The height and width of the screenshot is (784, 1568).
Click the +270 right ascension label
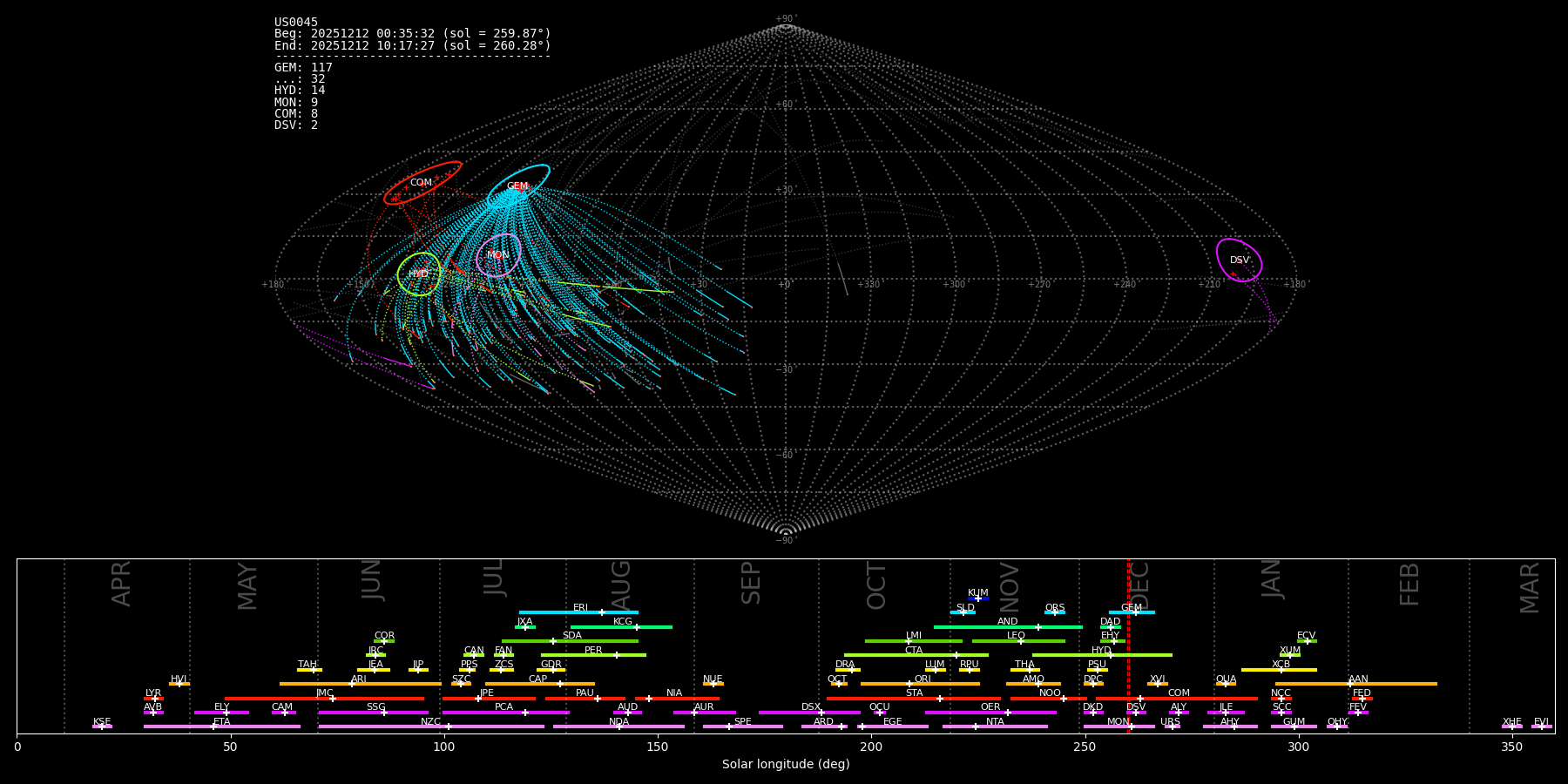point(1040,285)
